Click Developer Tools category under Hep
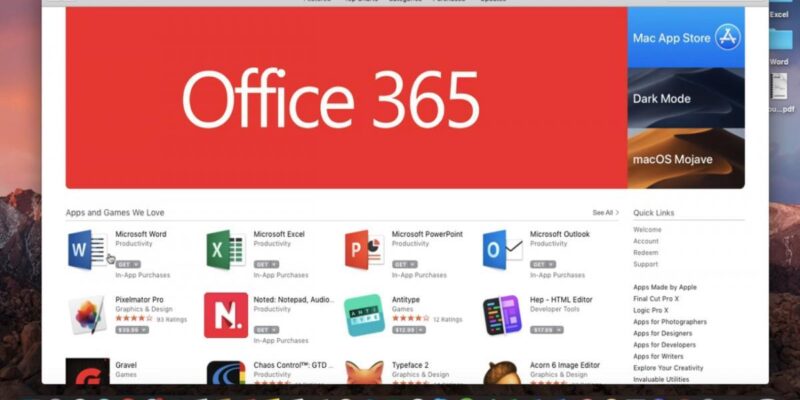Screen dimensions: 800x400 click(555, 309)
